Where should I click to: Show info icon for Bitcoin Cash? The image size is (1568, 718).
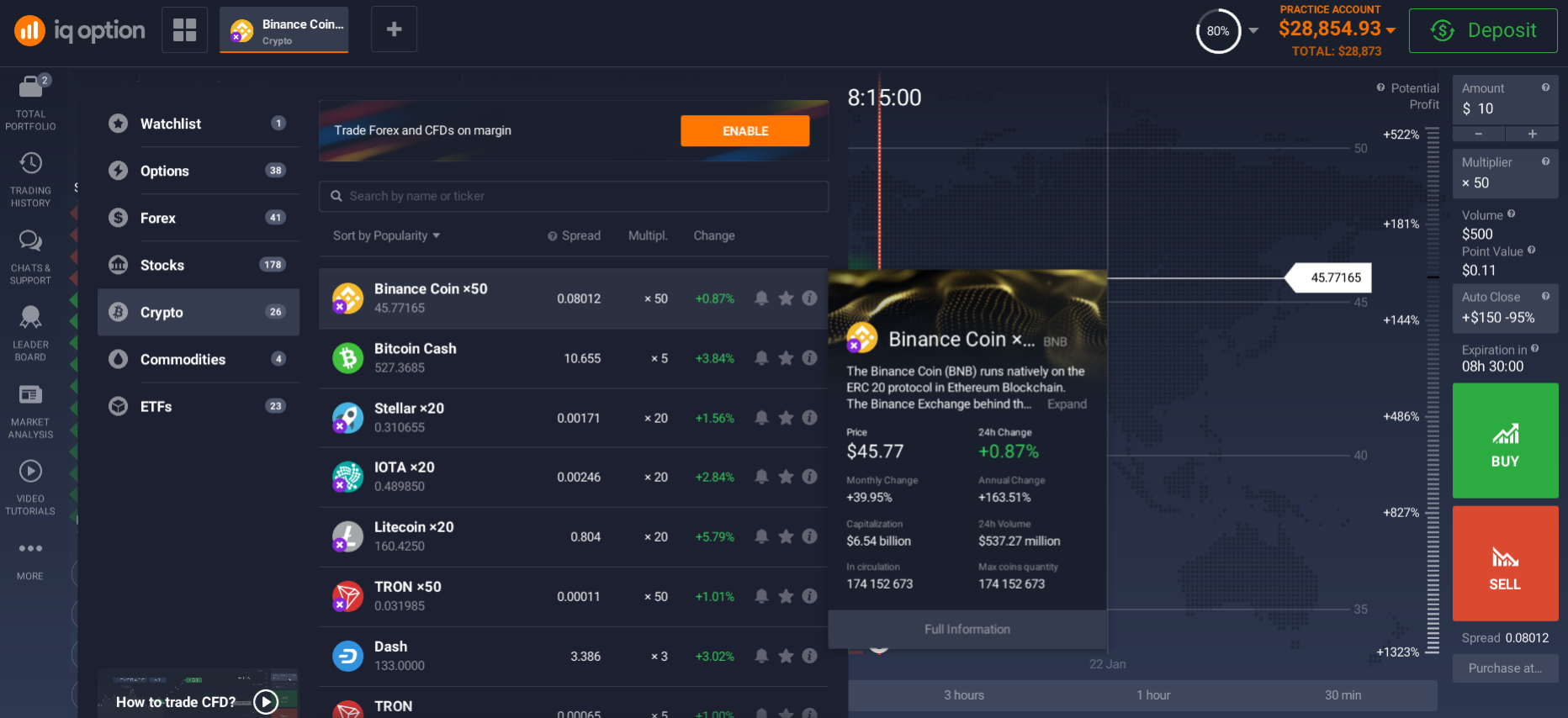(809, 358)
